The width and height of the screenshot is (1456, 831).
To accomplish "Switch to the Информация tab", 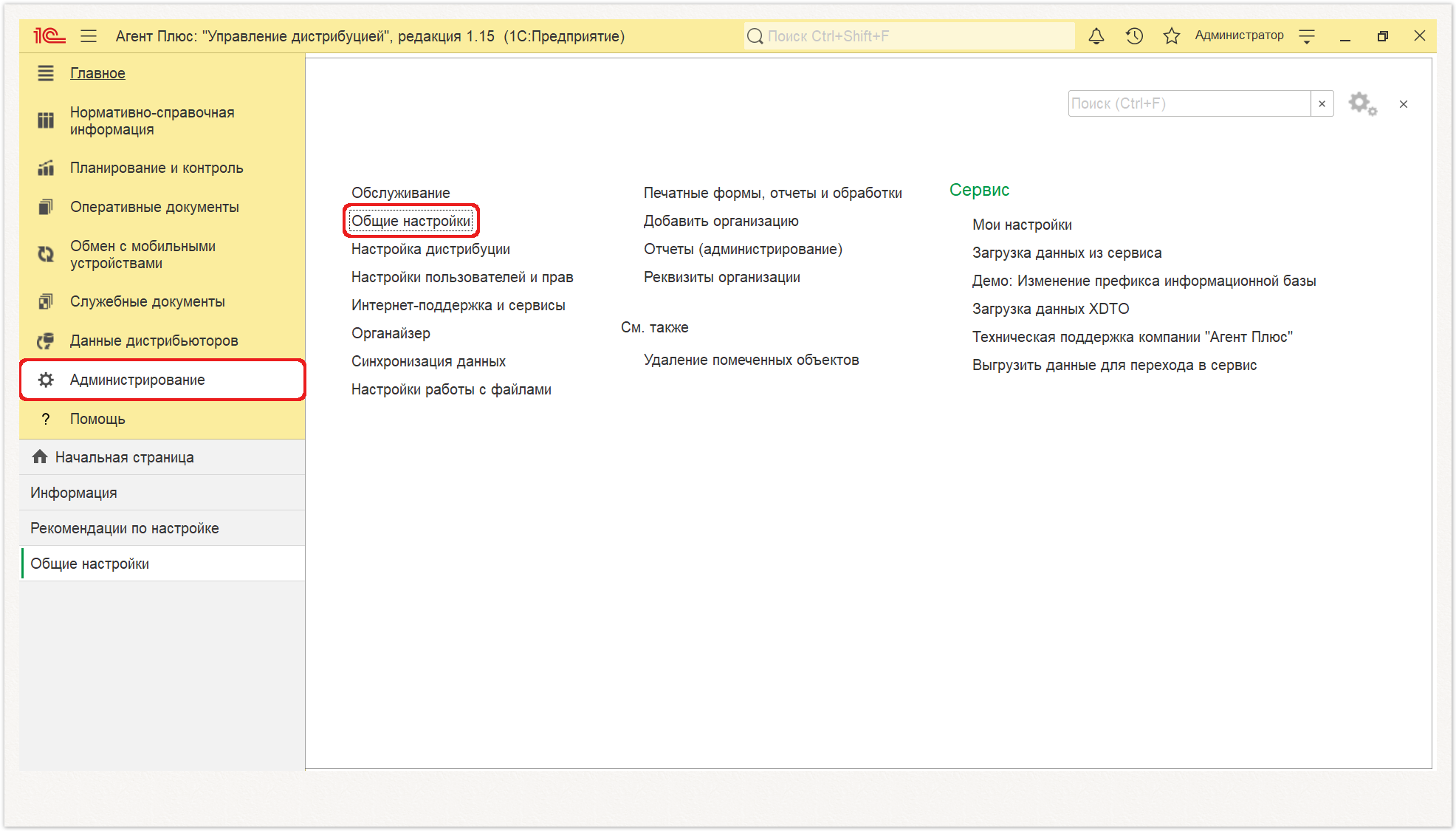I will pos(162,493).
